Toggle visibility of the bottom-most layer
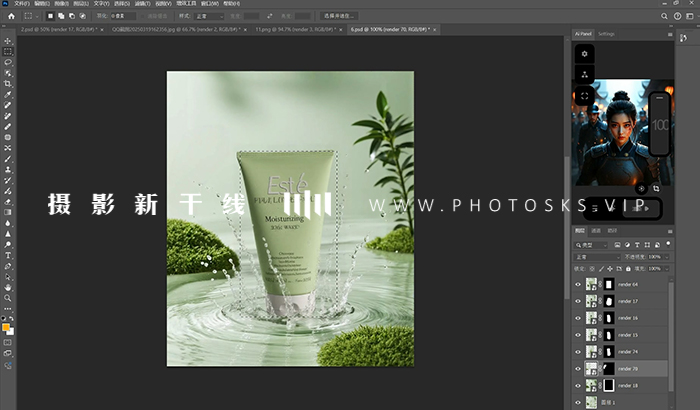Screen dimensions: 700x410 click(578, 402)
